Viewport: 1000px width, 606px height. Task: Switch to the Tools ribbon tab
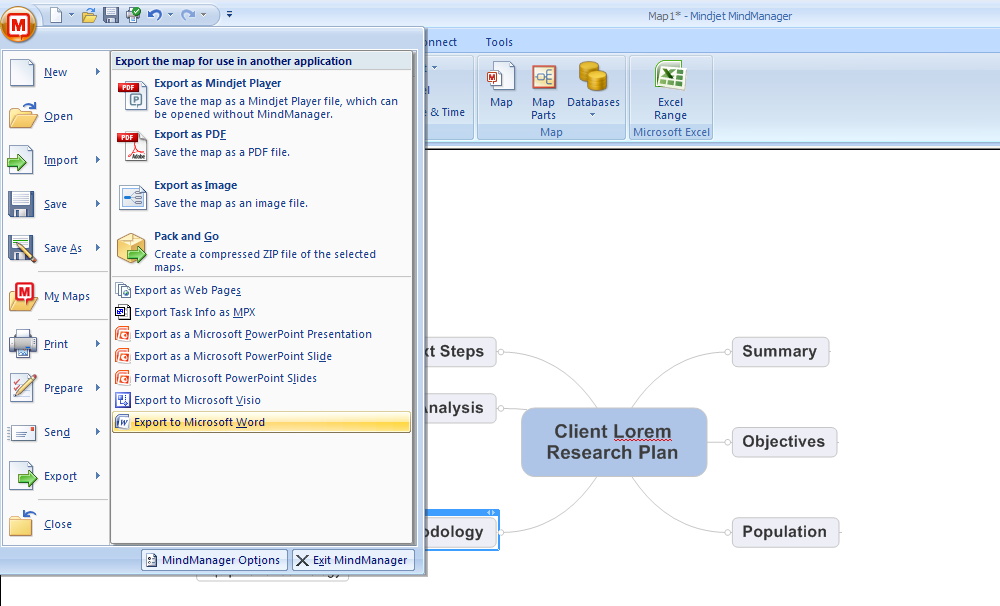(x=499, y=42)
